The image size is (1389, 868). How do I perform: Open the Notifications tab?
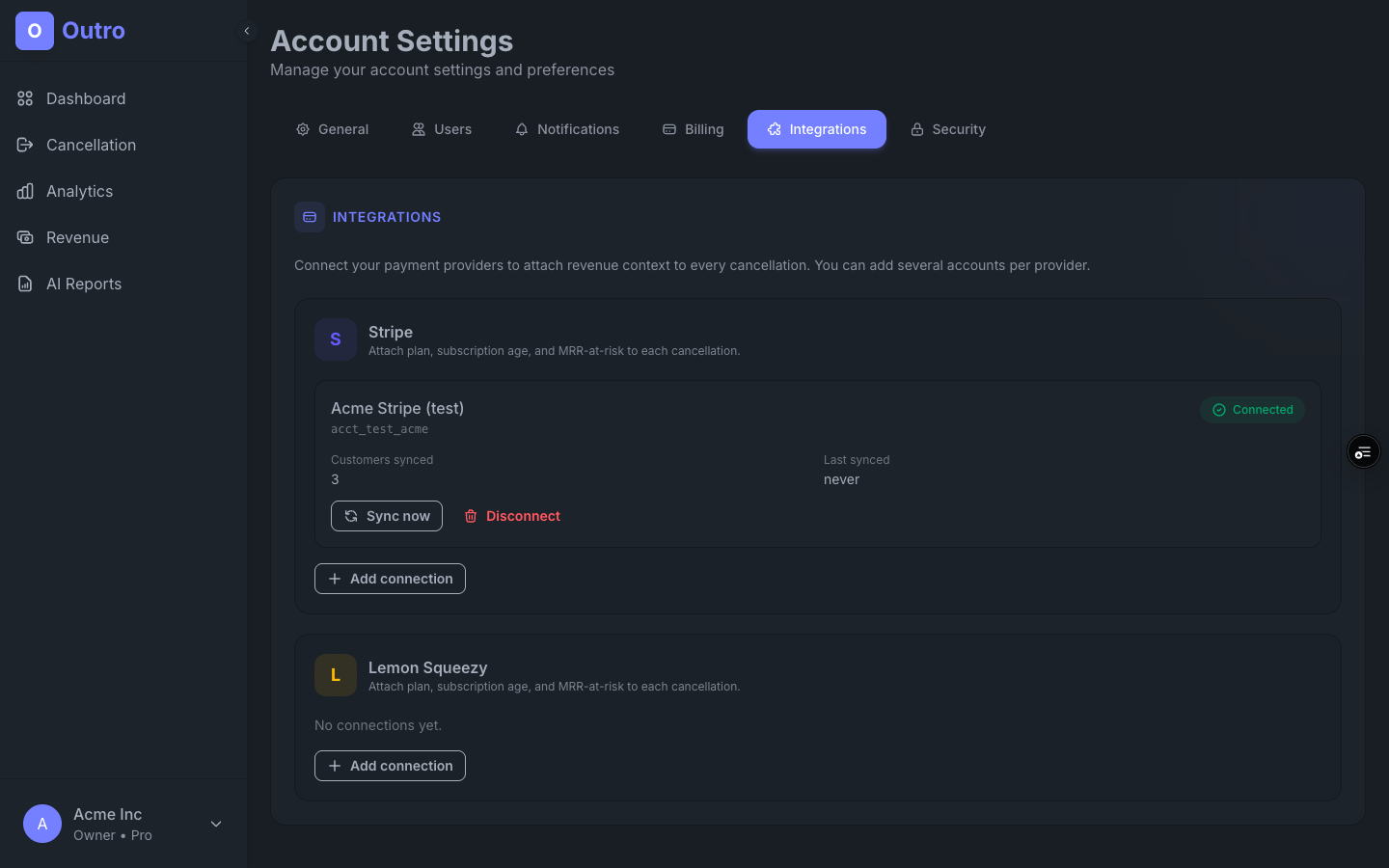567,129
